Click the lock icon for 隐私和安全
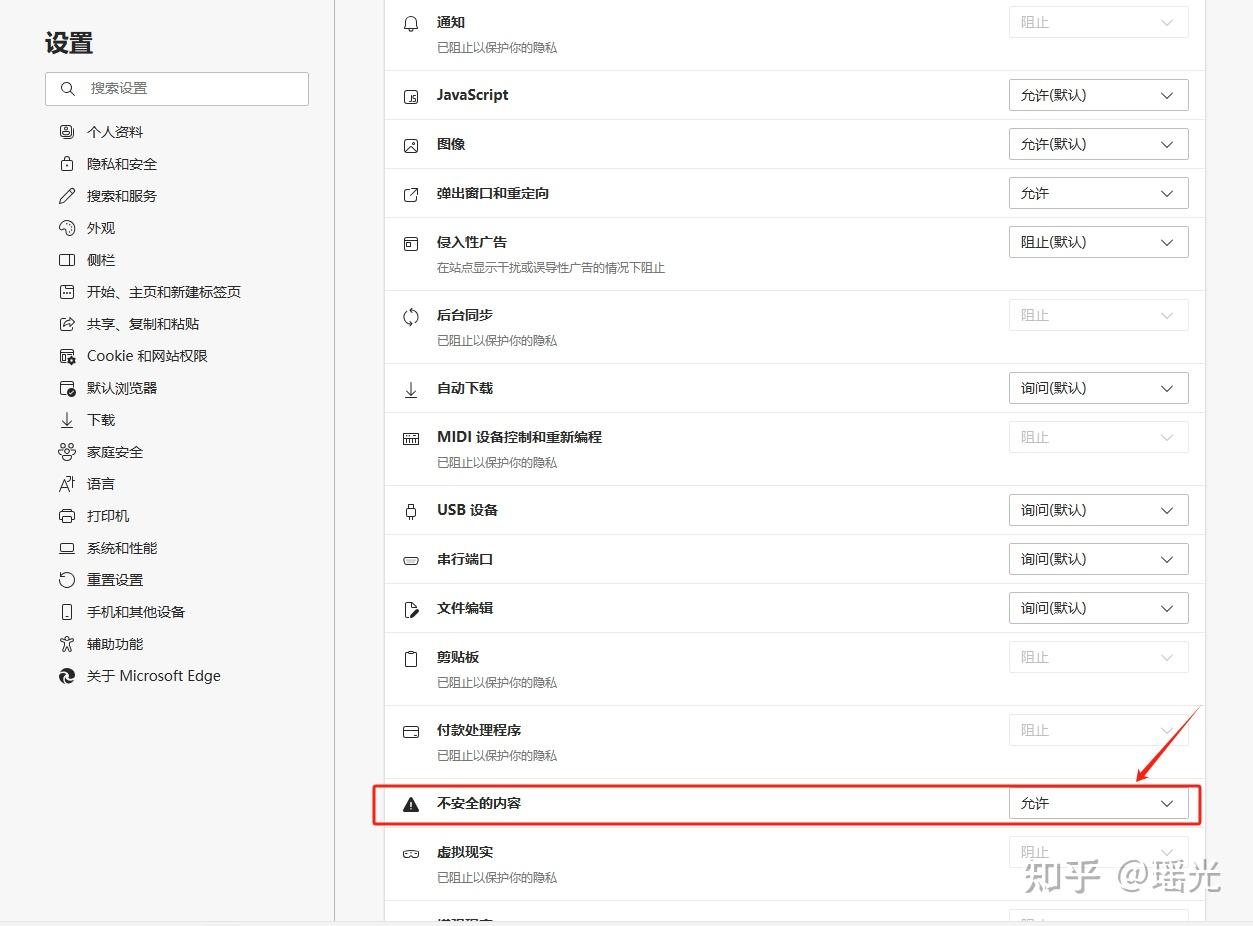This screenshot has height=926, width=1253. click(x=67, y=164)
